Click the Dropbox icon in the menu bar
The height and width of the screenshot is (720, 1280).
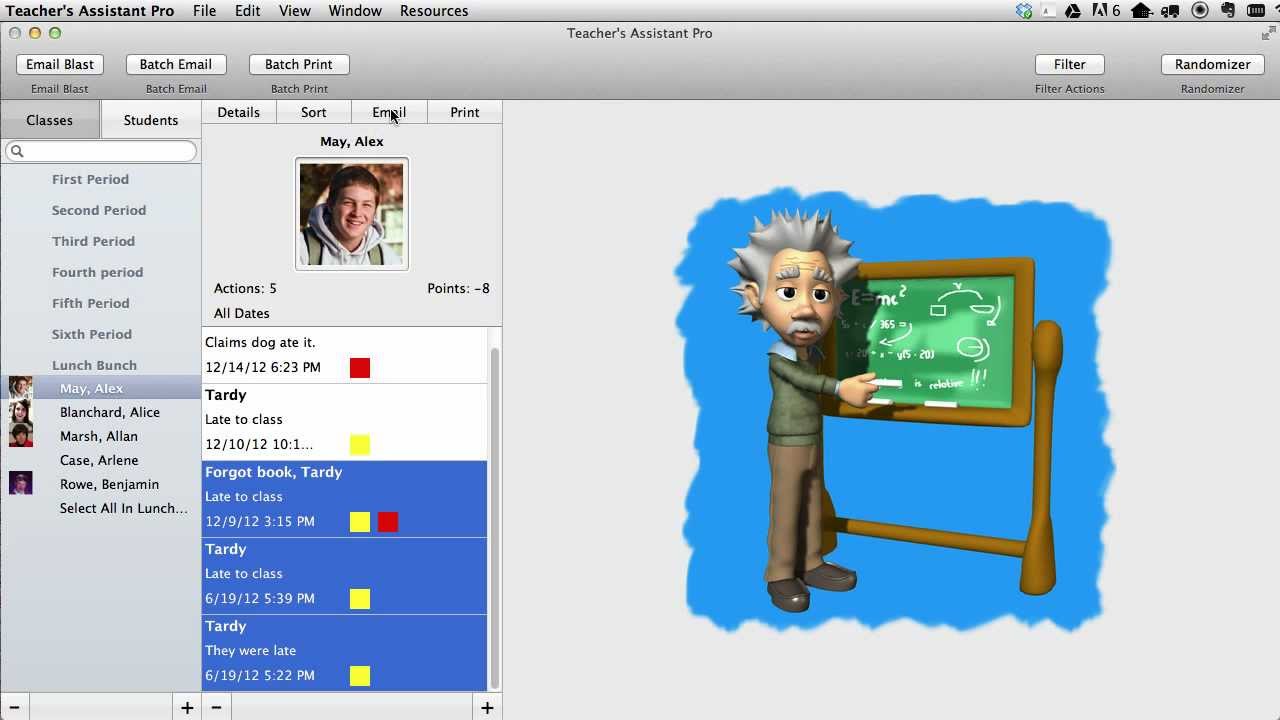click(x=1024, y=11)
